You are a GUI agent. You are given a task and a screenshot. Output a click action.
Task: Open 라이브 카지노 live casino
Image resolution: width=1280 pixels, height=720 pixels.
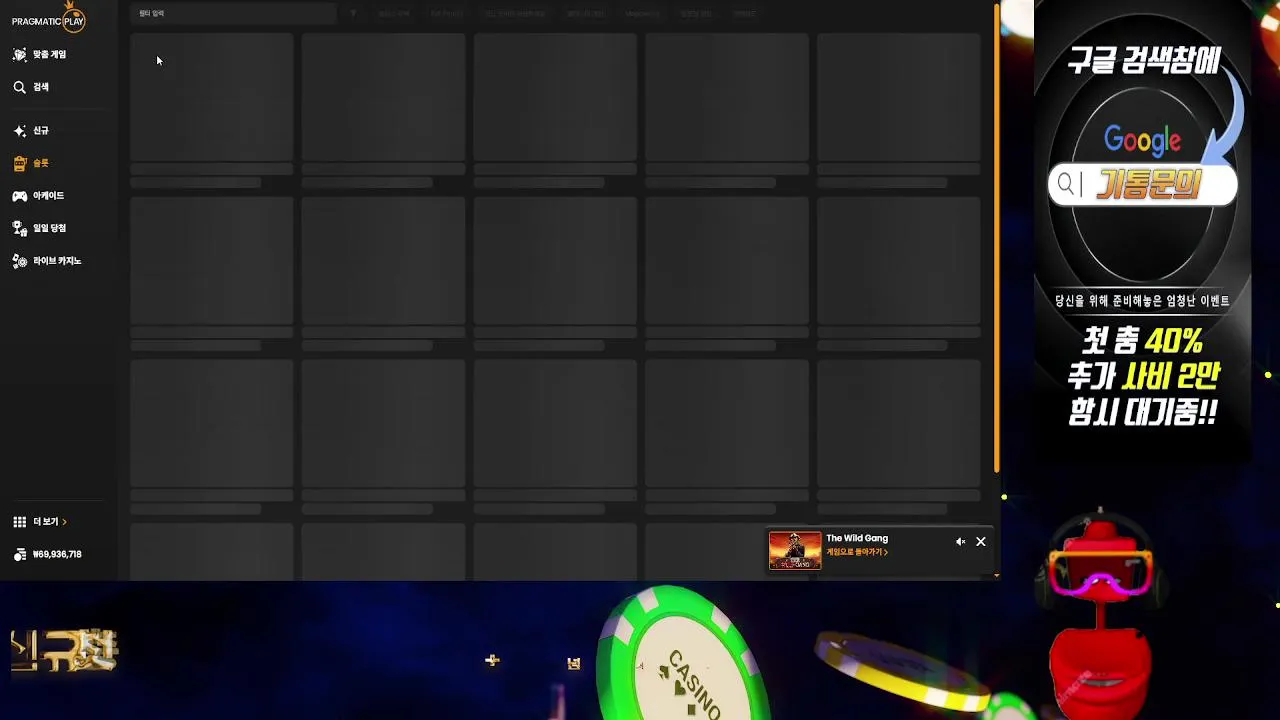point(47,261)
